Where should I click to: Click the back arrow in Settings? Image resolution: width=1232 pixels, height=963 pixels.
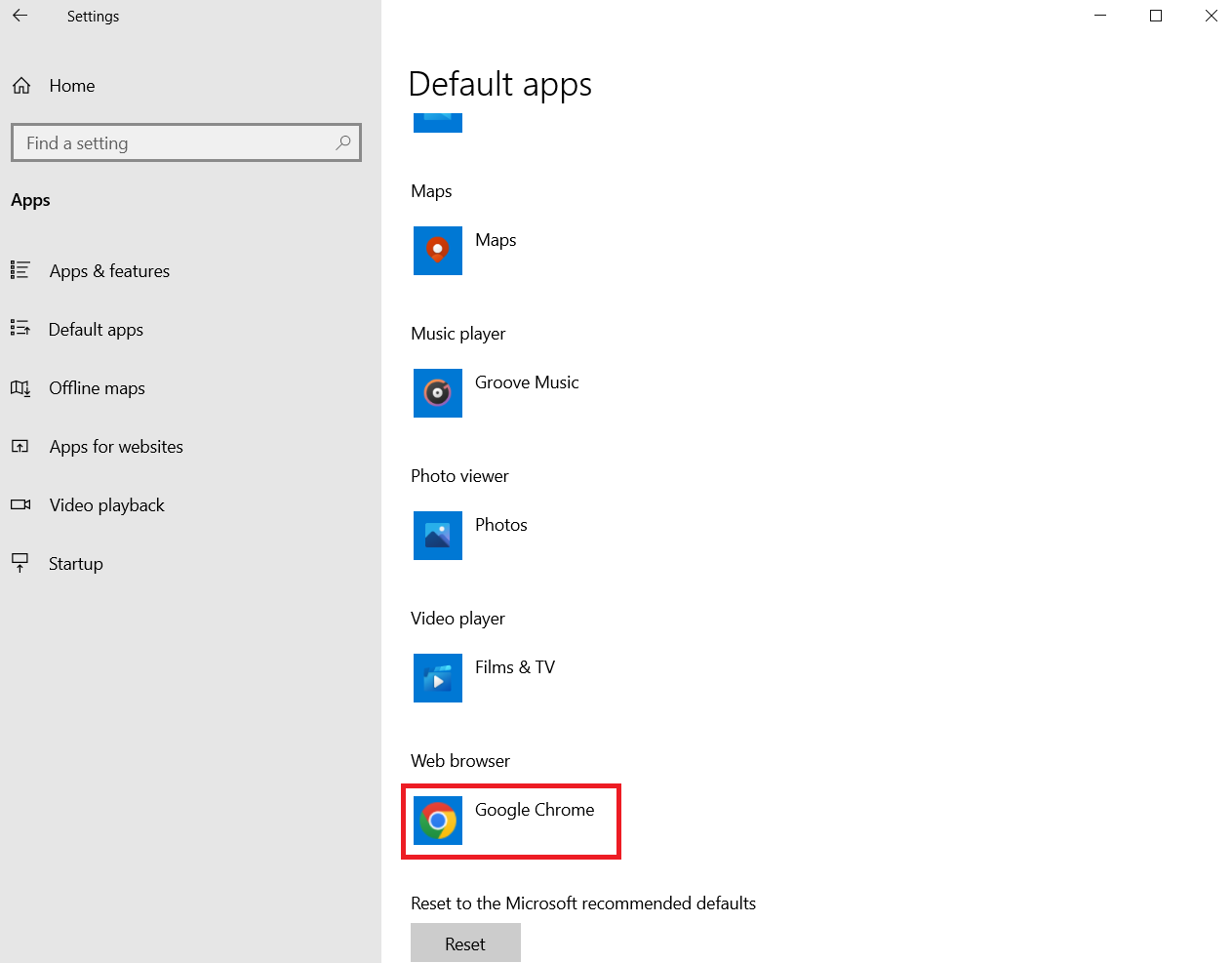point(20,16)
